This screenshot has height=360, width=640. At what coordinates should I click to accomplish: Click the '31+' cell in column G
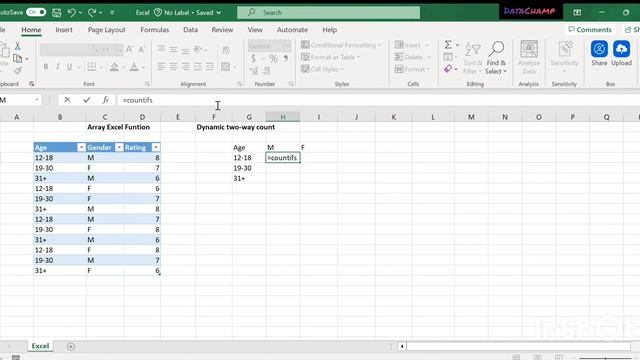coord(249,178)
